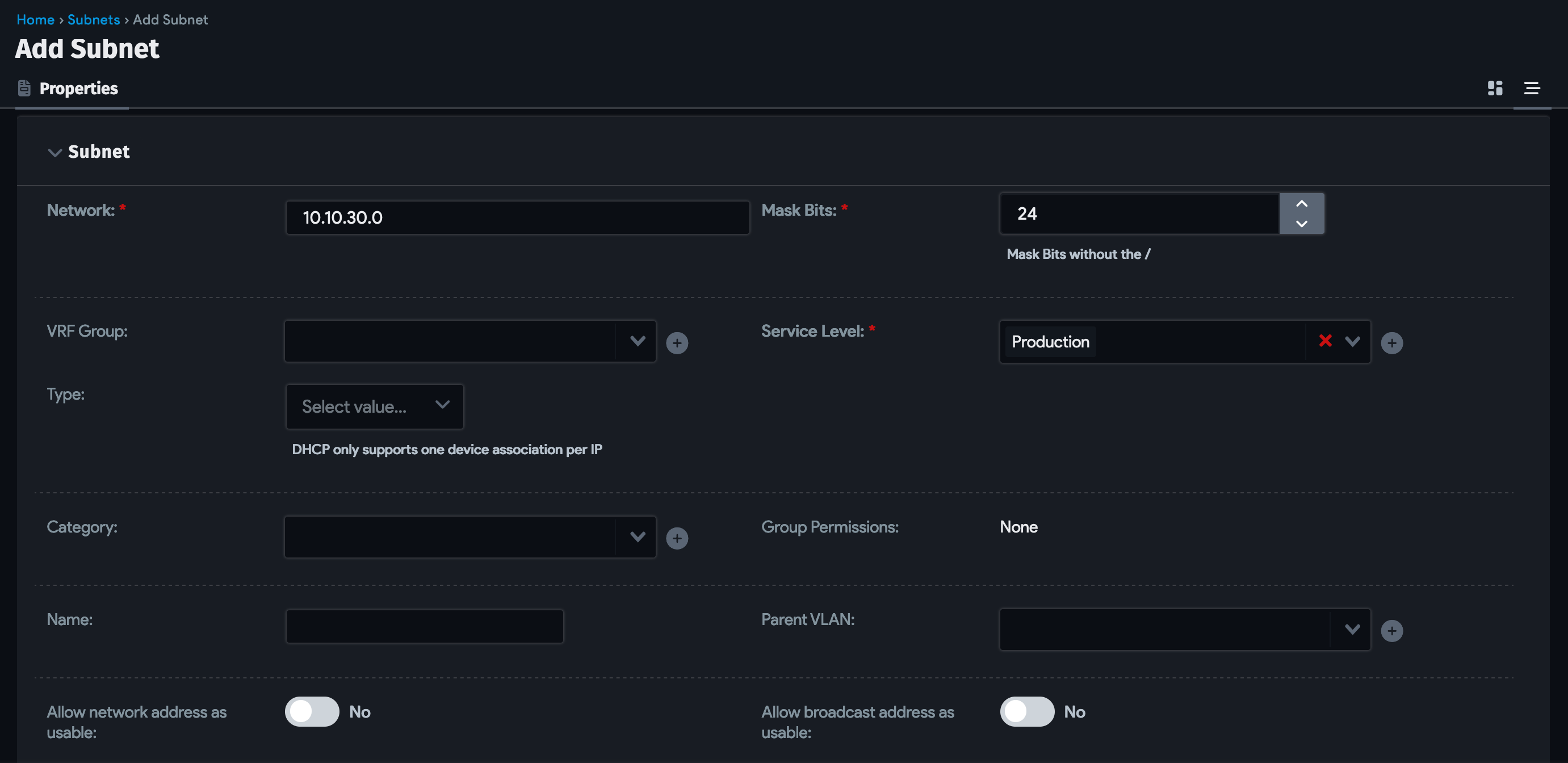Open the Parent VLAN dropdown
Viewport: 1568px width, 763px height.
(x=1352, y=629)
